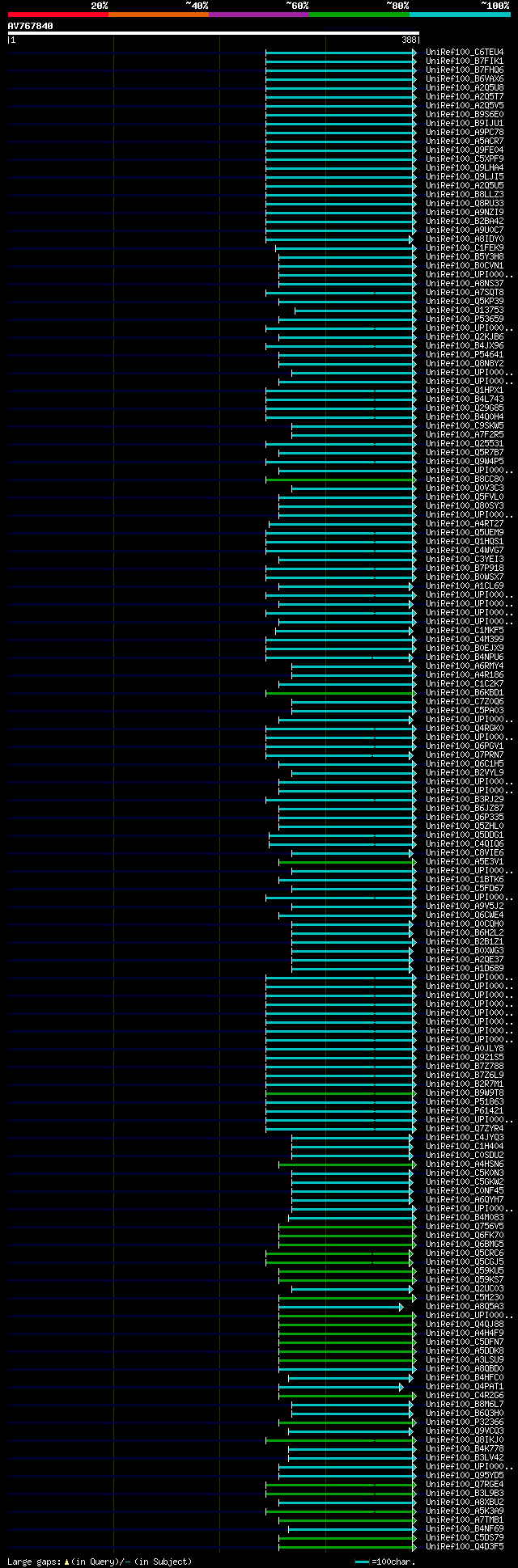Click UniRef100_A8Q5A3 entry

tap(465, 1307)
